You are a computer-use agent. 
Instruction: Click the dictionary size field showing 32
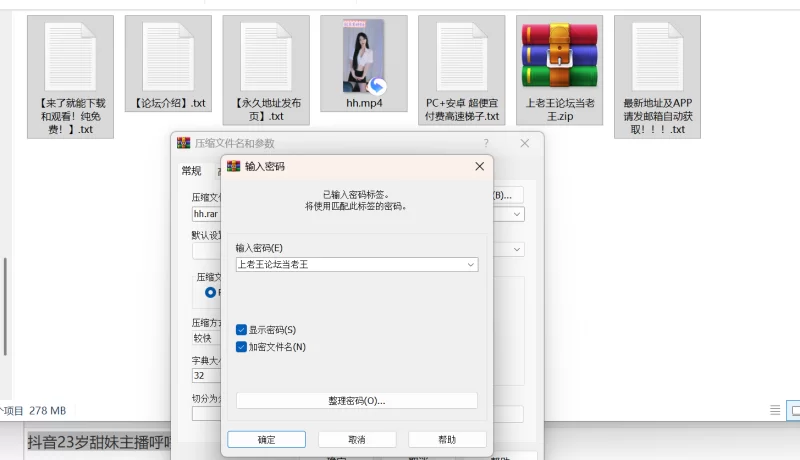coord(206,376)
